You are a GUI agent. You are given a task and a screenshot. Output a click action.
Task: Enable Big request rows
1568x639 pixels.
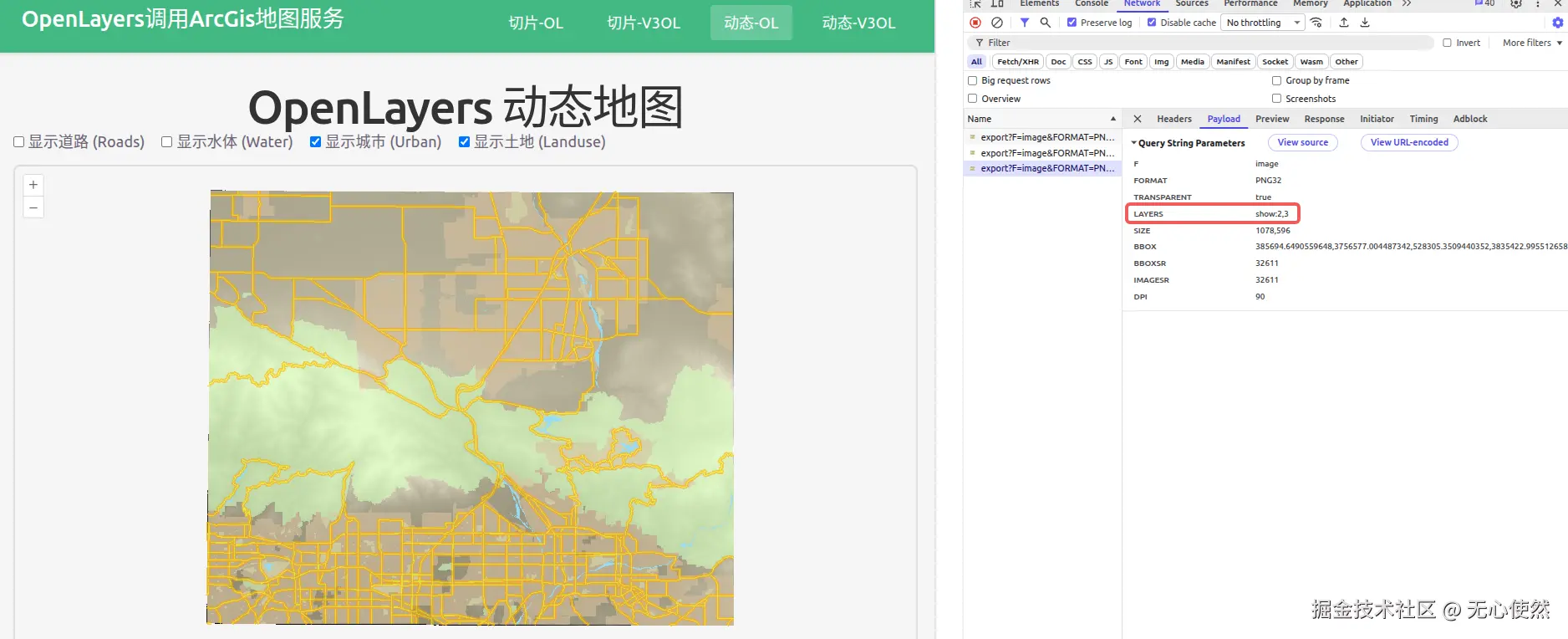[x=972, y=80]
